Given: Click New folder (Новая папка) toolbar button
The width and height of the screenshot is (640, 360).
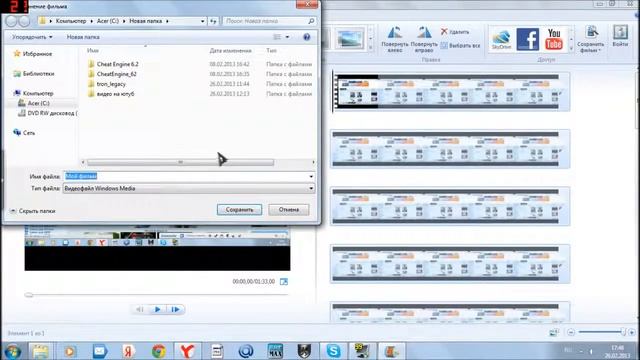Looking at the screenshot, I should click(83, 37).
